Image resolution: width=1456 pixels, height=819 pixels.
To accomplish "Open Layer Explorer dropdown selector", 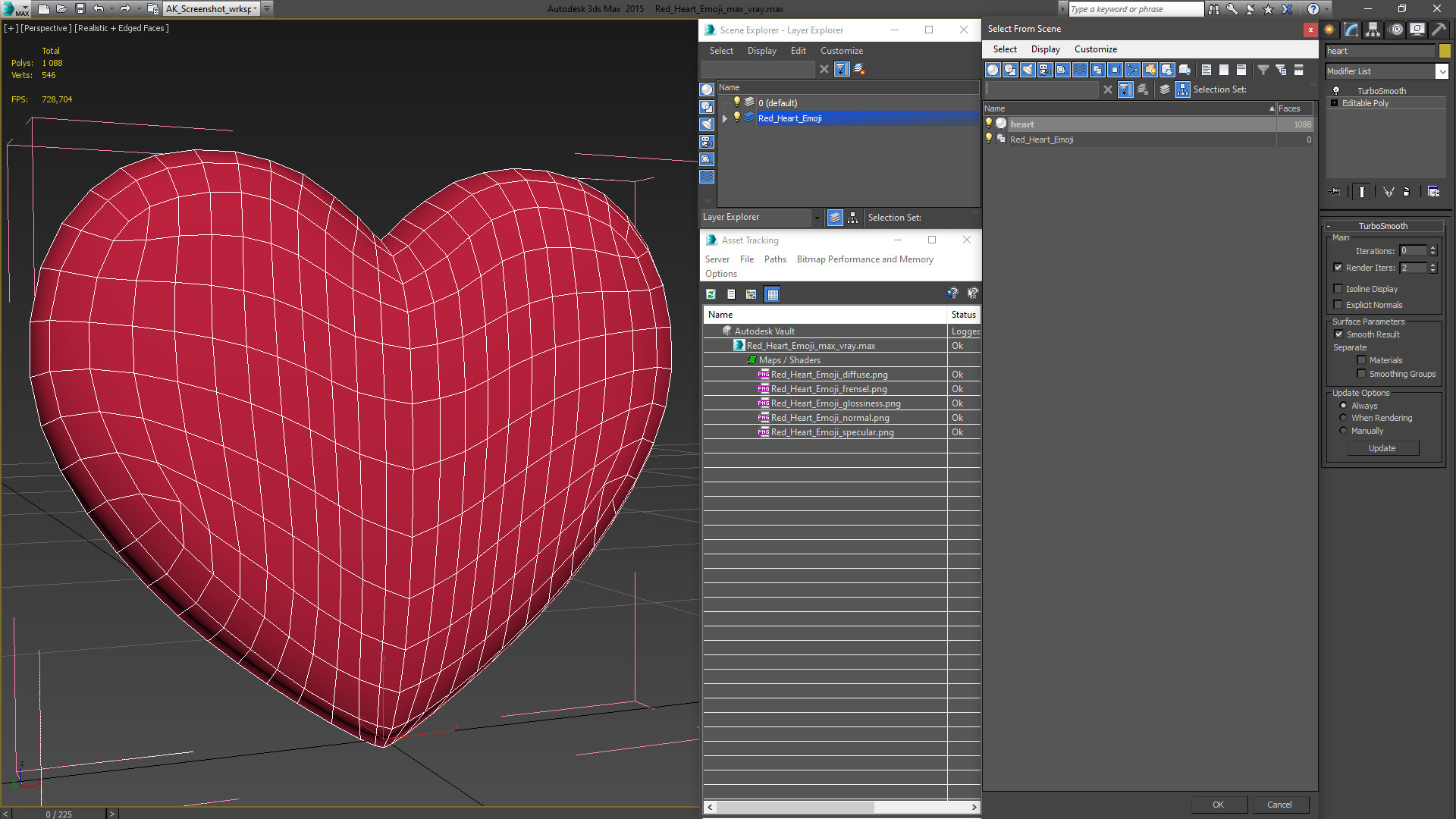I will (x=817, y=218).
